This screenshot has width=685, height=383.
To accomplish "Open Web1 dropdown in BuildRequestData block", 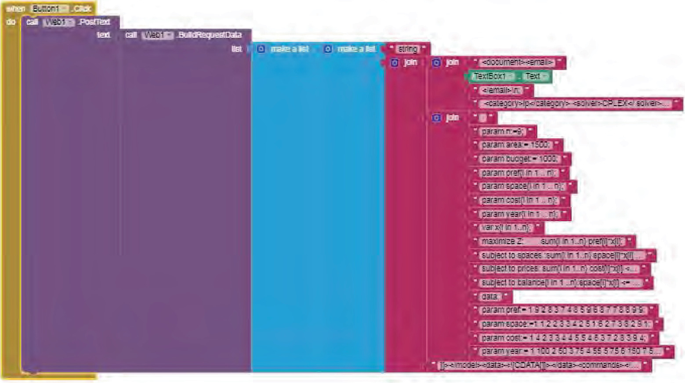I will [157, 35].
